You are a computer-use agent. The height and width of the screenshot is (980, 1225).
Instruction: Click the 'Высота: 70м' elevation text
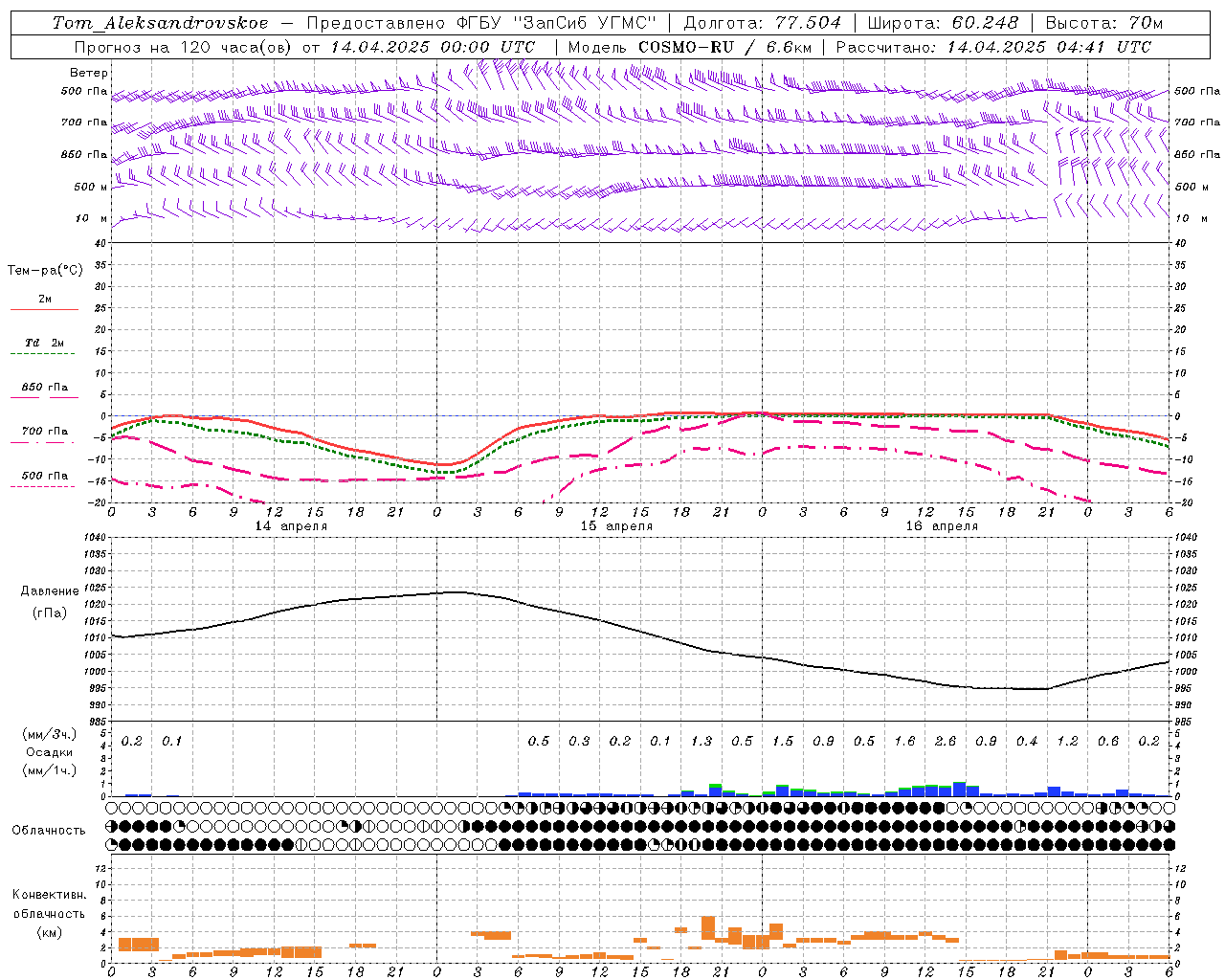coord(1104,23)
